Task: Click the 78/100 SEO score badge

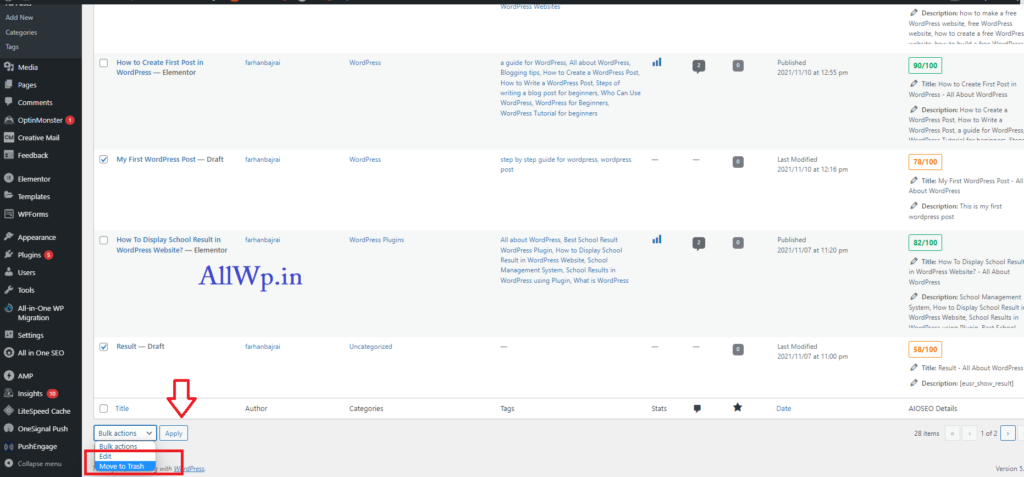Action: tap(925, 162)
